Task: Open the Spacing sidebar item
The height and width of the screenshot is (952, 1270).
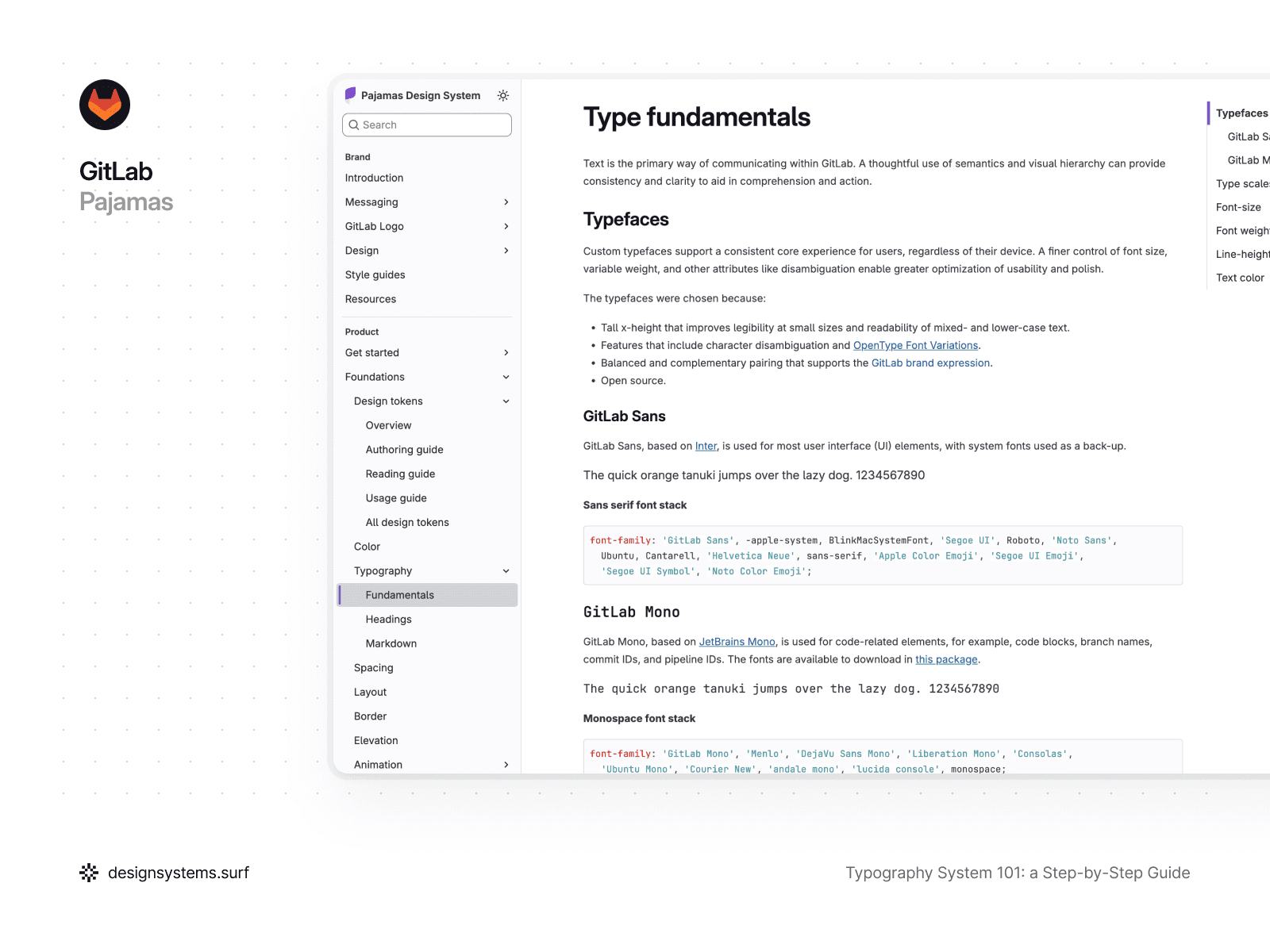Action: [x=373, y=668]
